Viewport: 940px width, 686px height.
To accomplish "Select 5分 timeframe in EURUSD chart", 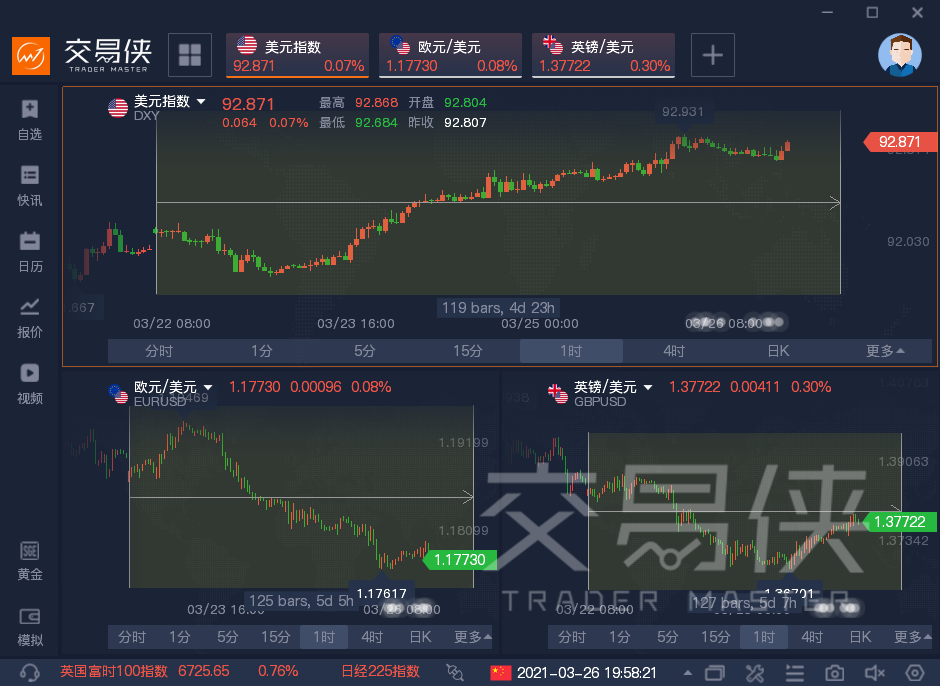I will click(228, 637).
